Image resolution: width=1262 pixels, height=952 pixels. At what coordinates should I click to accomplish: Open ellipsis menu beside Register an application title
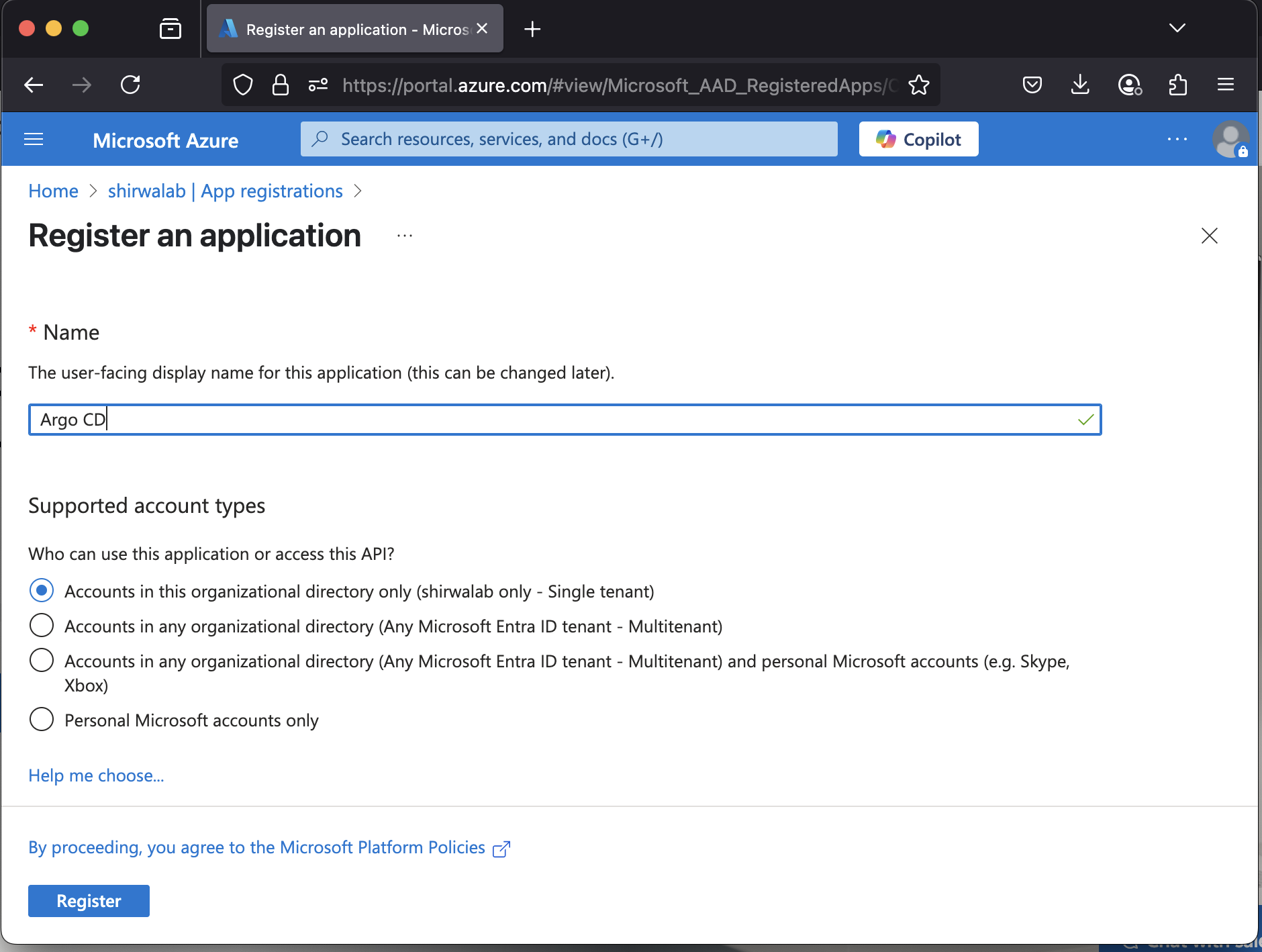[x=405, y=236]
